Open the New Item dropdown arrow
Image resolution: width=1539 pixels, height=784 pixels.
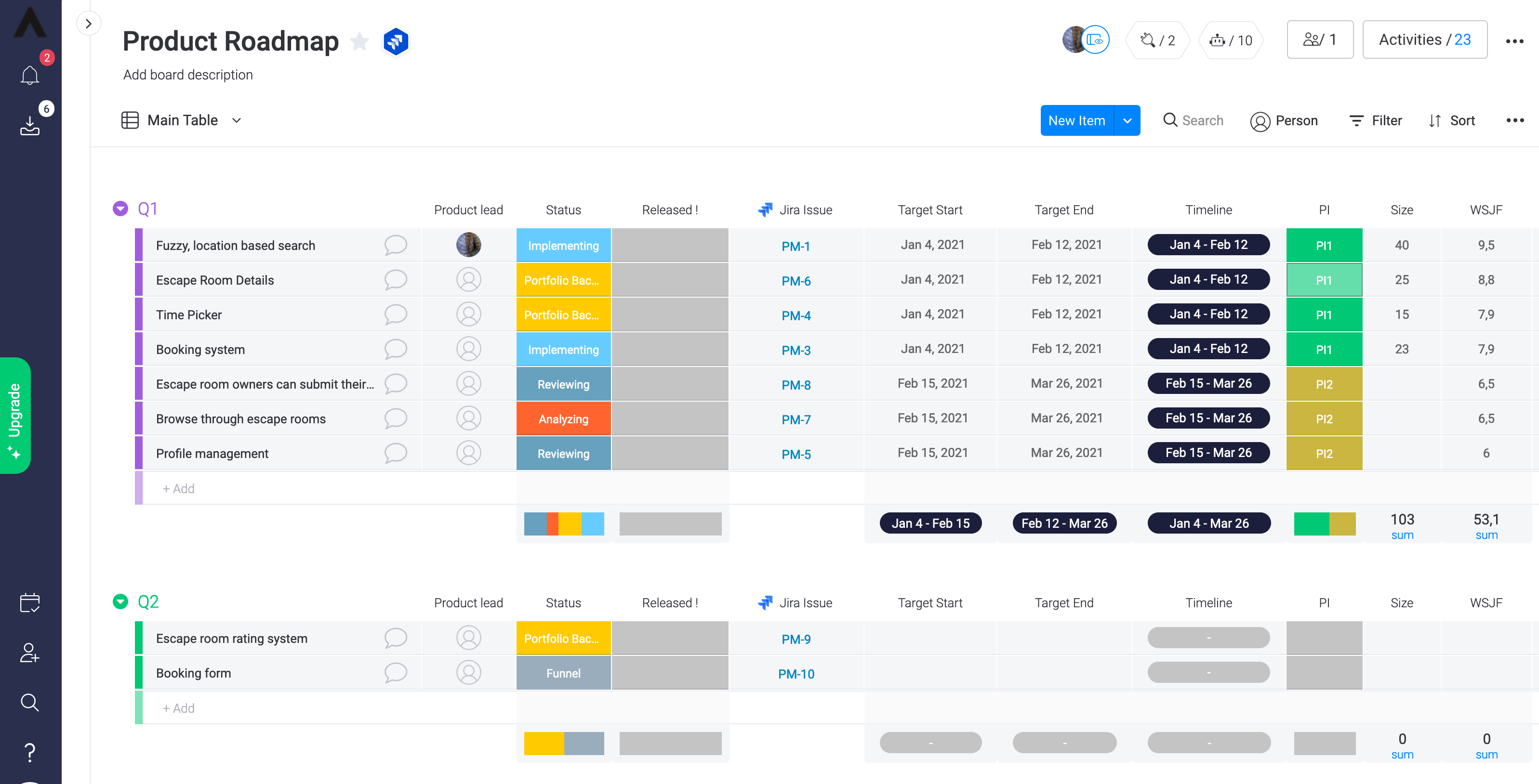(x=1127, y=120)
